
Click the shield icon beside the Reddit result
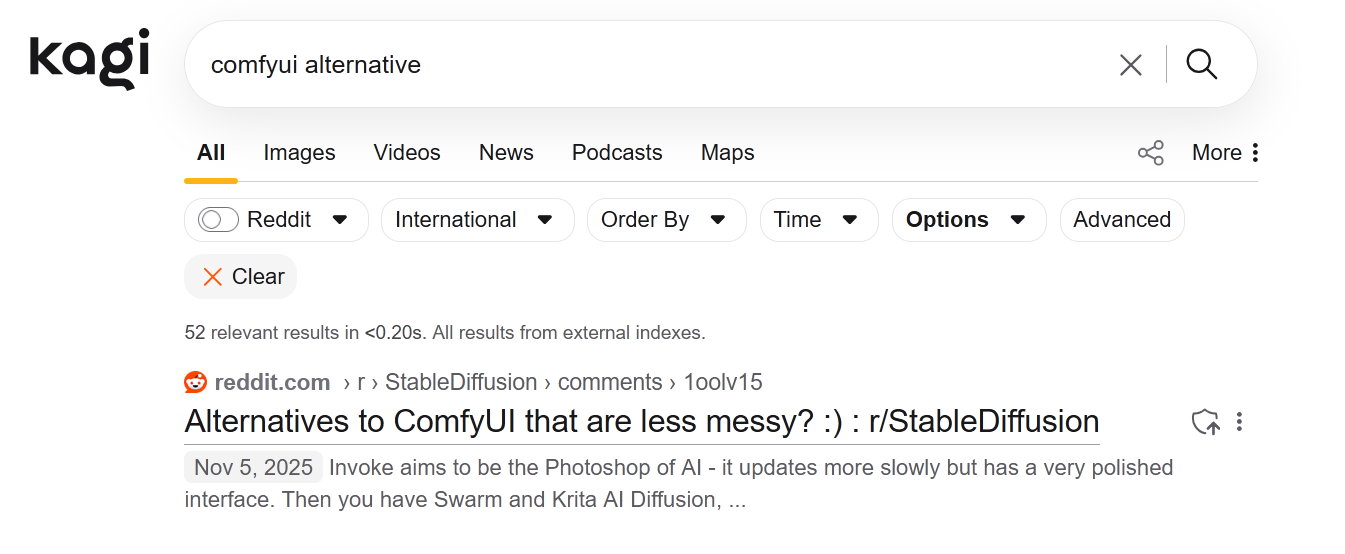(x=1206, y=422)
